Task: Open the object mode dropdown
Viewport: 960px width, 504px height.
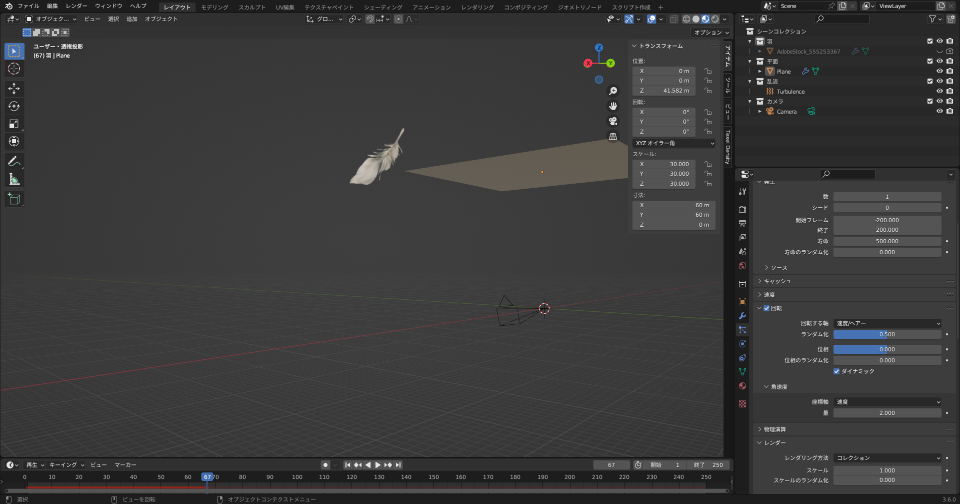Action: tap(51, 19)
